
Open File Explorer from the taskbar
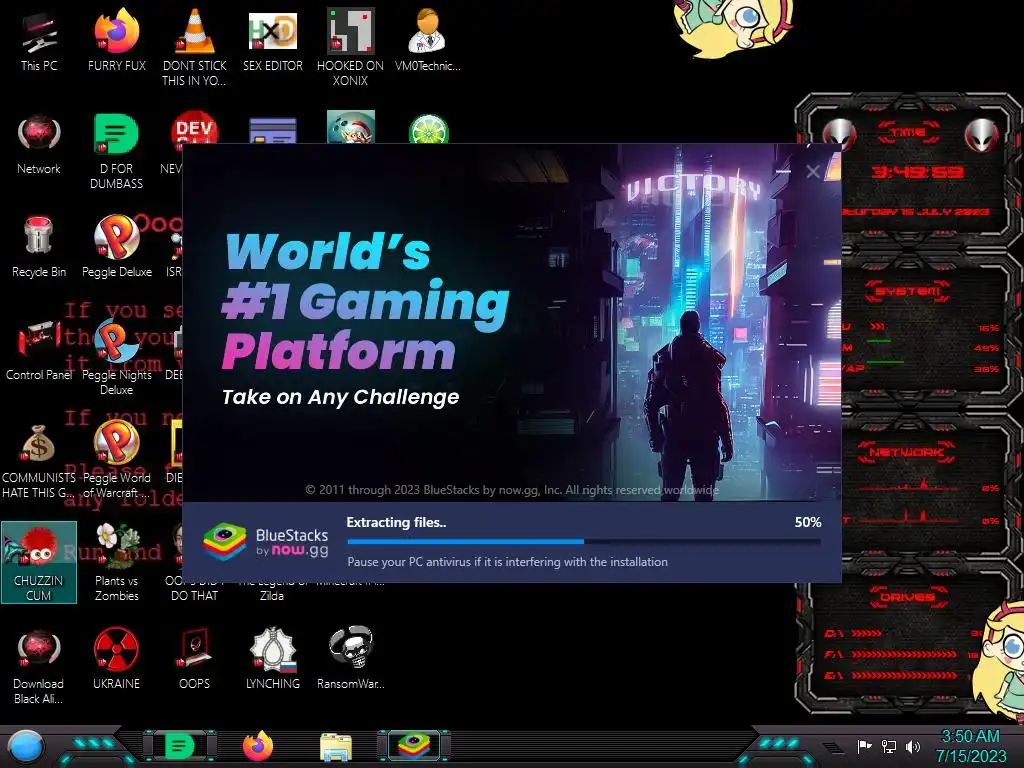tap(336, 746)
